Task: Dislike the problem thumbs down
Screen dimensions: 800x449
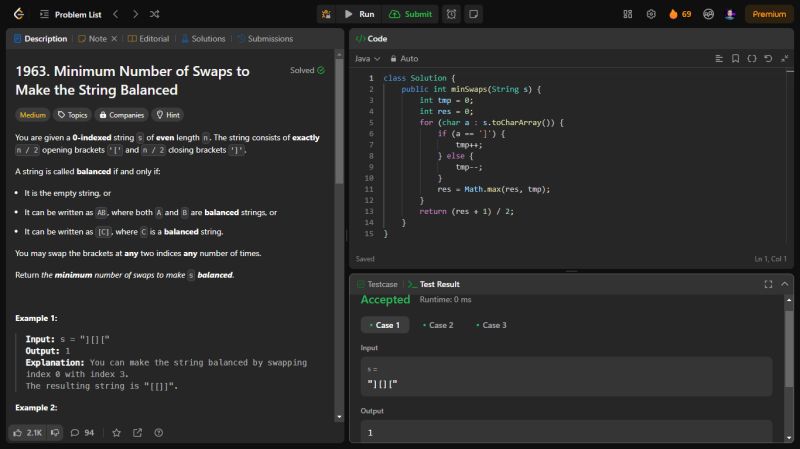Action: (55, 433)
